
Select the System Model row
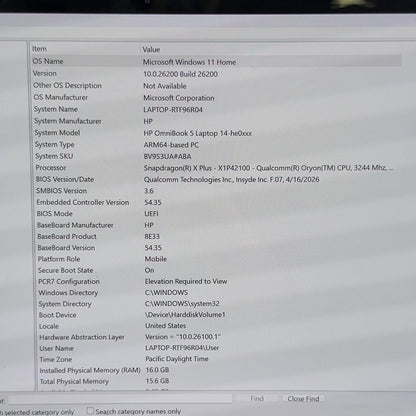[216, 133]
